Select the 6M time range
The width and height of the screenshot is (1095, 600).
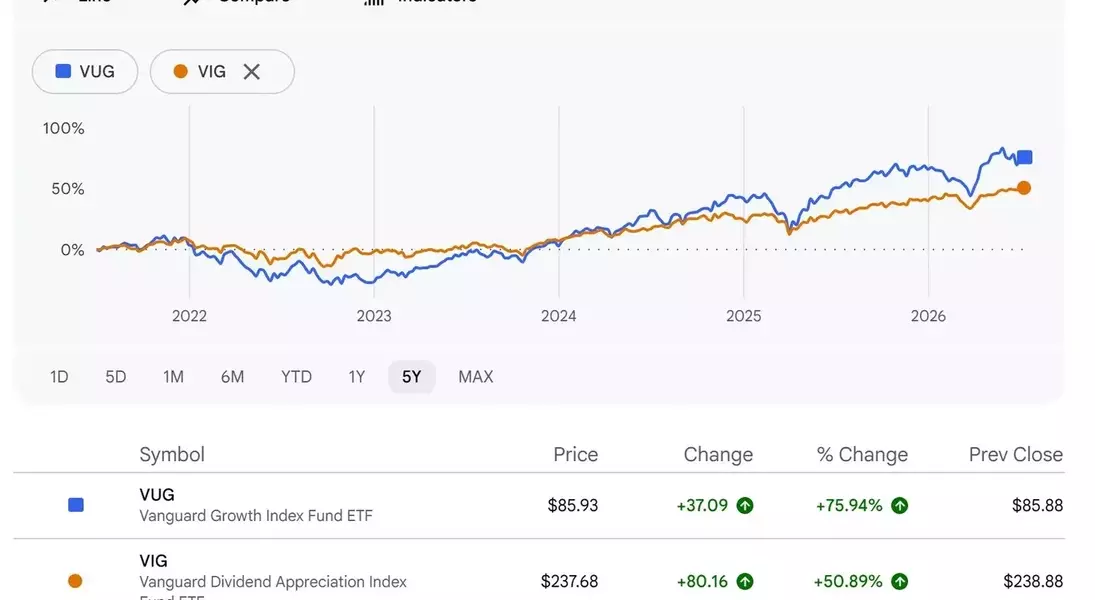coord(233,377)
